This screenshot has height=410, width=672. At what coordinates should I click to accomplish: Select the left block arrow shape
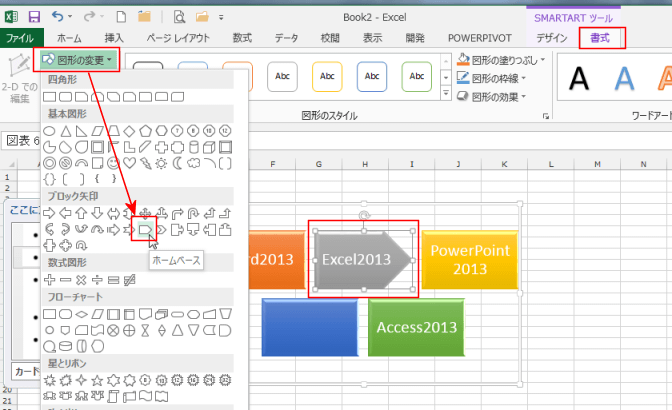pyautogui.click(x=66, y=212)
